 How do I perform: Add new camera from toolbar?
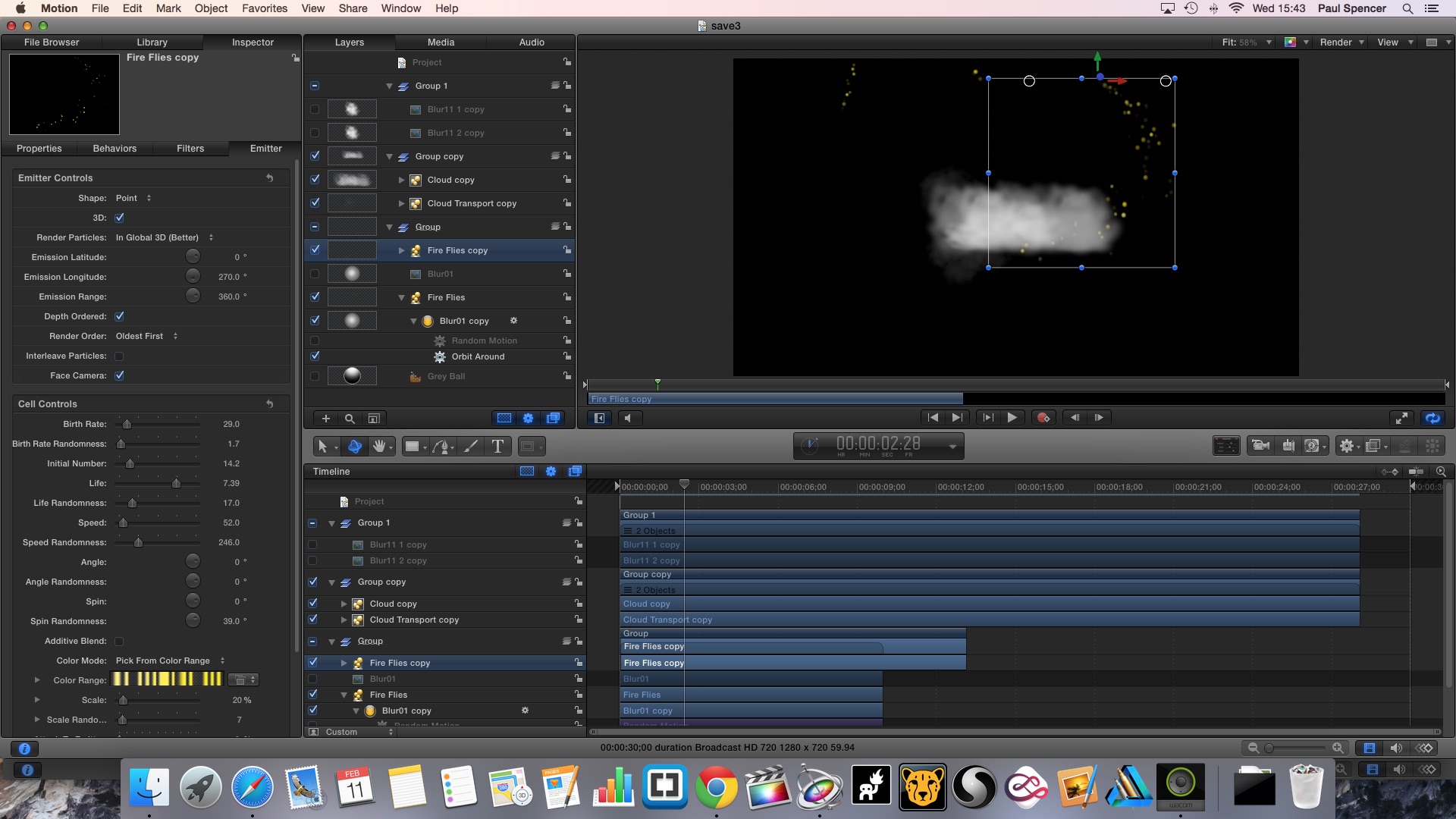pos(1260,446)
